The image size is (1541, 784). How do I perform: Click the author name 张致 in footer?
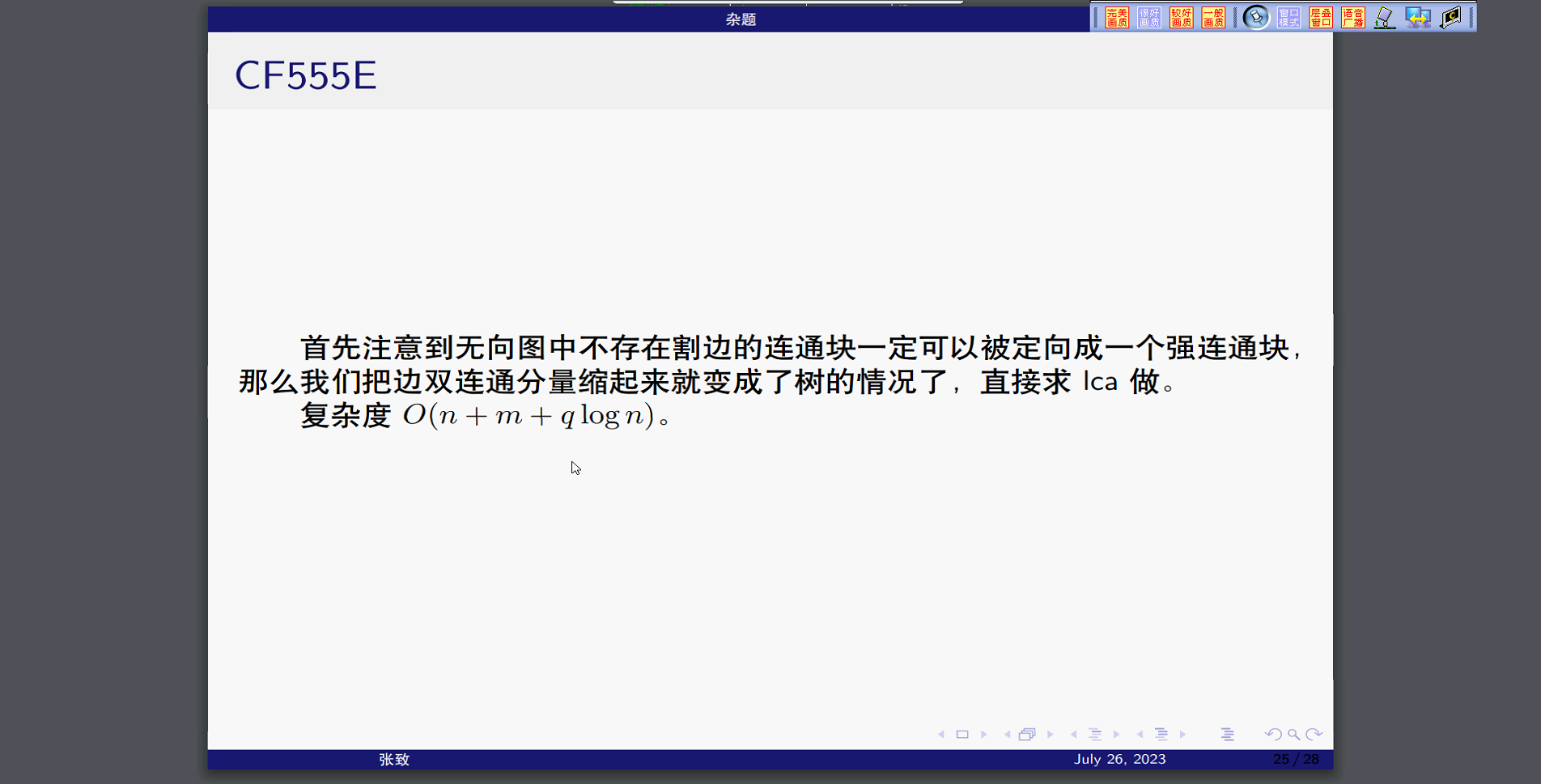(x=394, y=760)
